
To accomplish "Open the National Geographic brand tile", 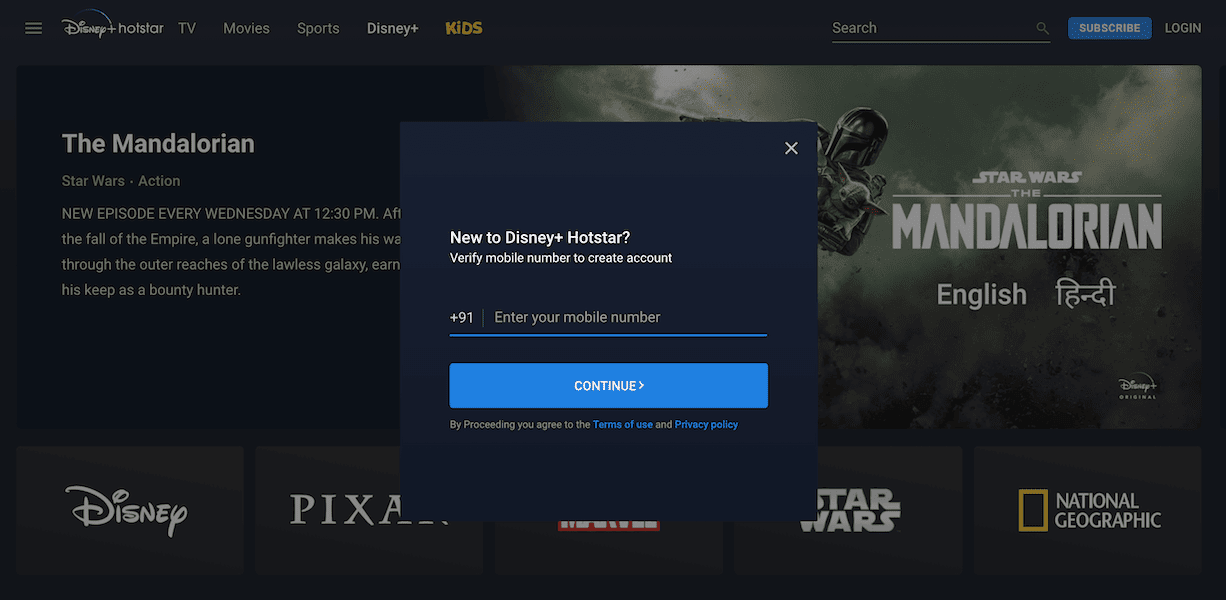I will point(1088,509).
